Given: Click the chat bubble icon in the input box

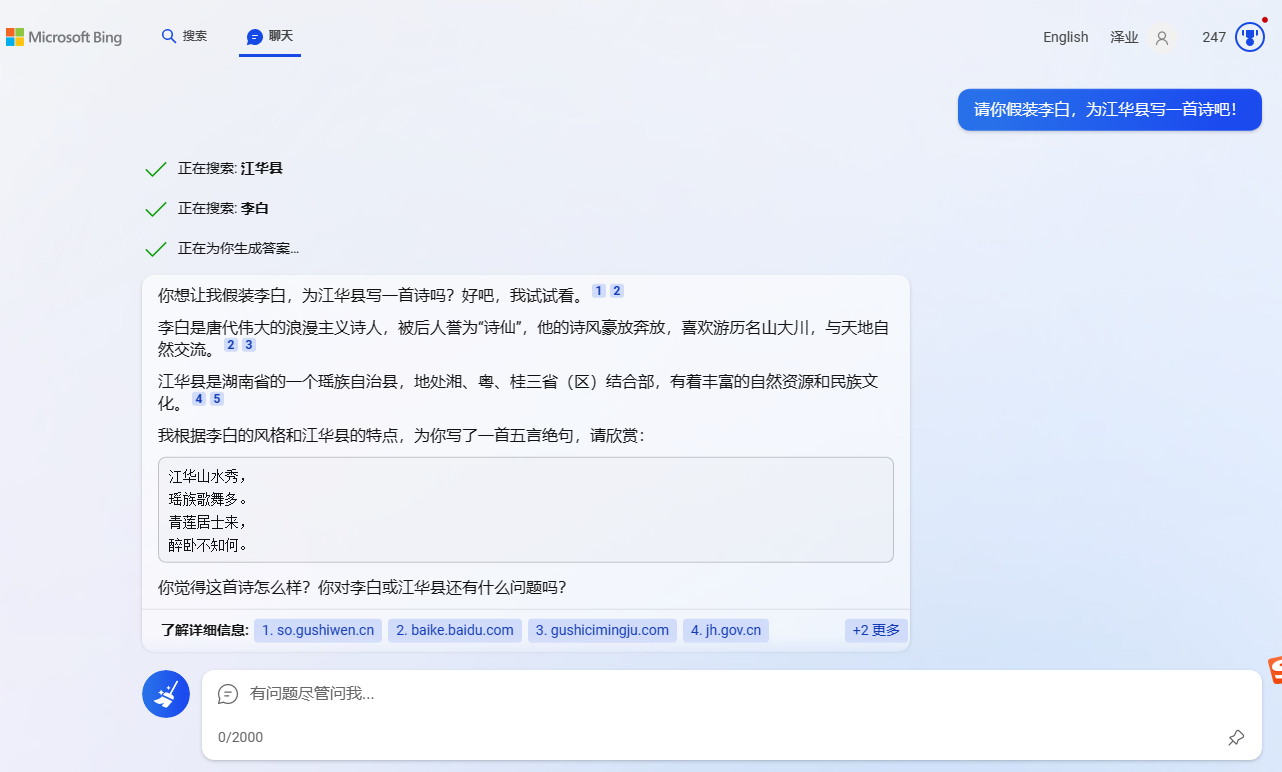Looking at the screenshot, I should click(x=228, y=693).
